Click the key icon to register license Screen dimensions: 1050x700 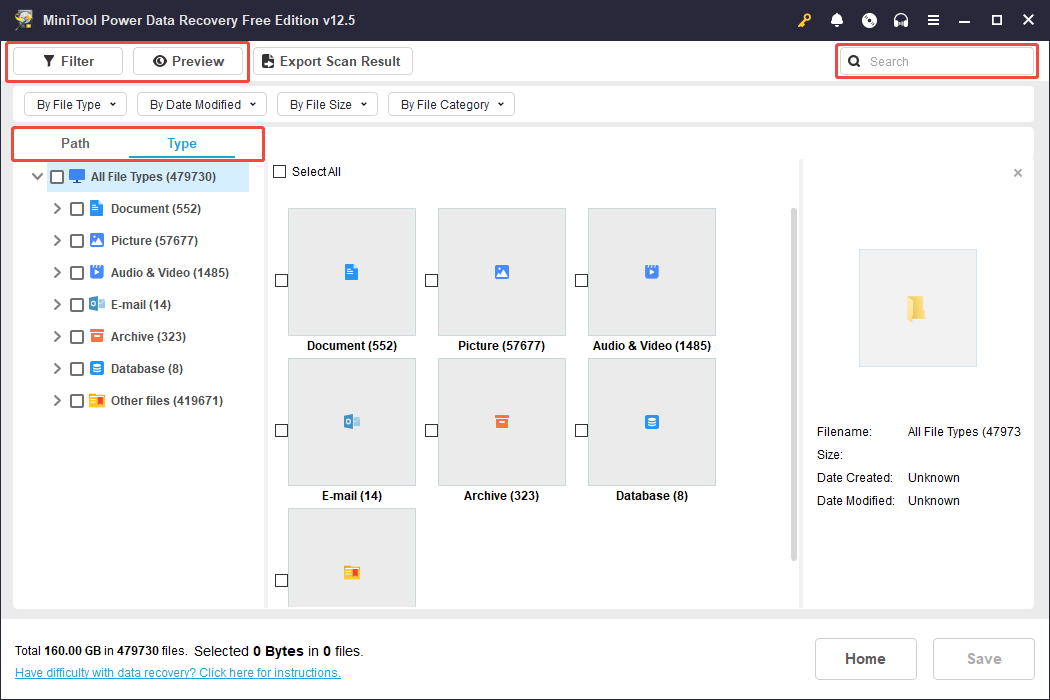pyautogui.click(x=804, y=20)
